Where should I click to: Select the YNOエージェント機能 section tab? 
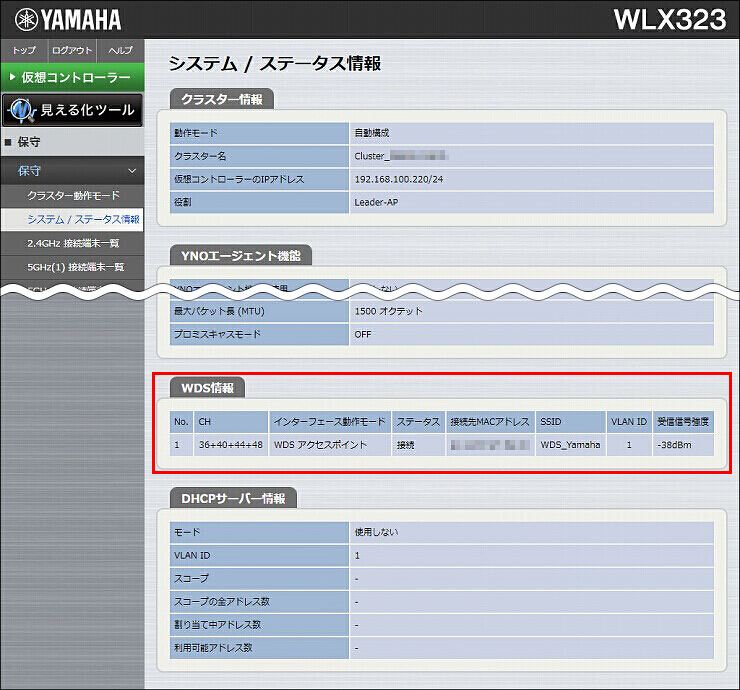241,256
